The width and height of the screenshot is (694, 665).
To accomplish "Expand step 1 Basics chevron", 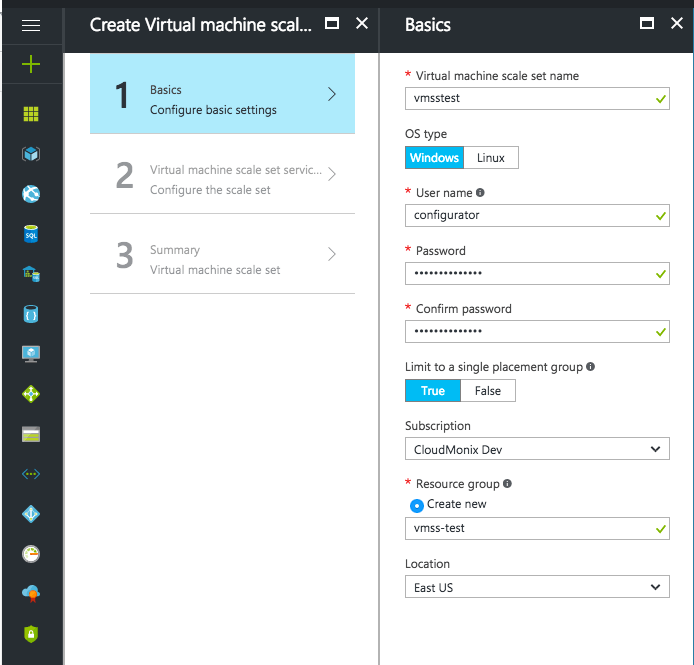I will [332, 94].
